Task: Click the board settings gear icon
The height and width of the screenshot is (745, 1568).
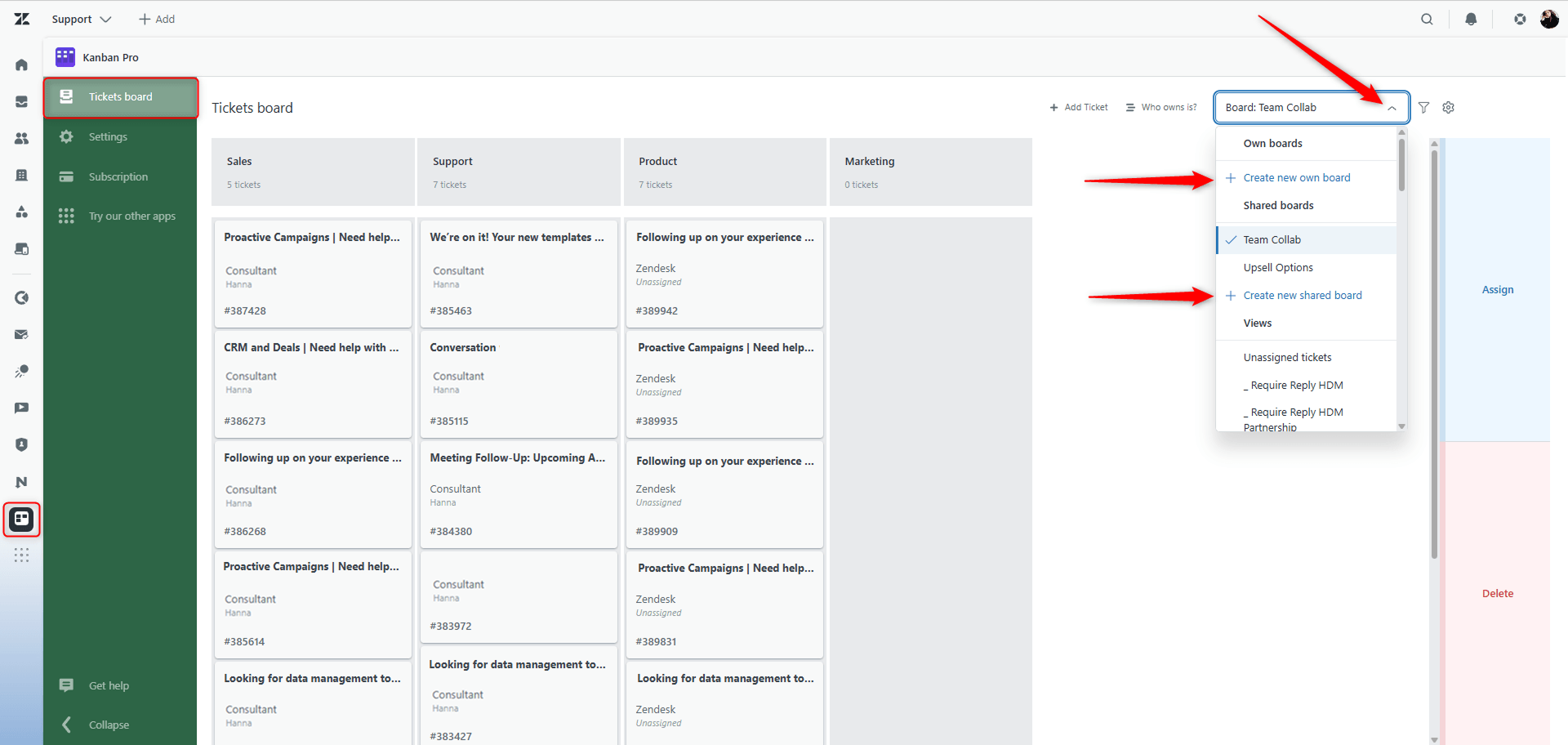Action: 1449,107
